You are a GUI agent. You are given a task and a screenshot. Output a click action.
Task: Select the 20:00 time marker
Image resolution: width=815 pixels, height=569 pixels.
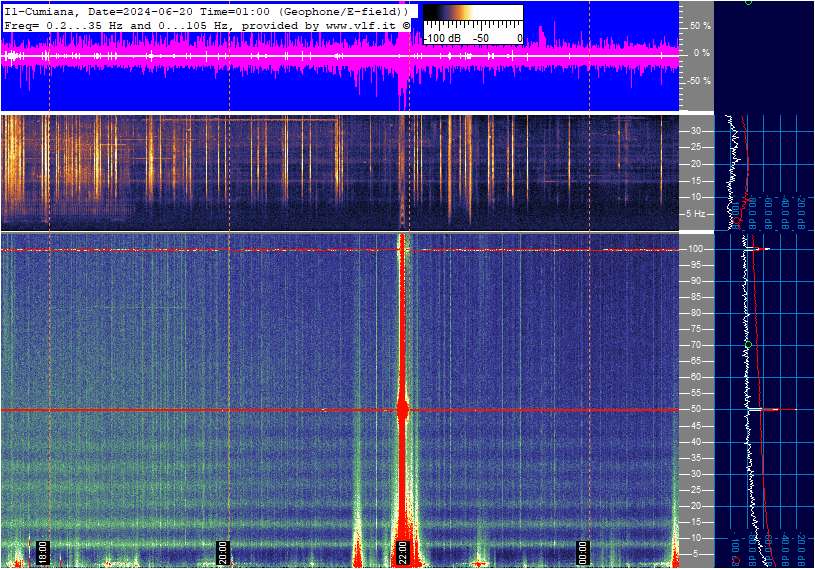pyautogui.click(x=223, y=553)
